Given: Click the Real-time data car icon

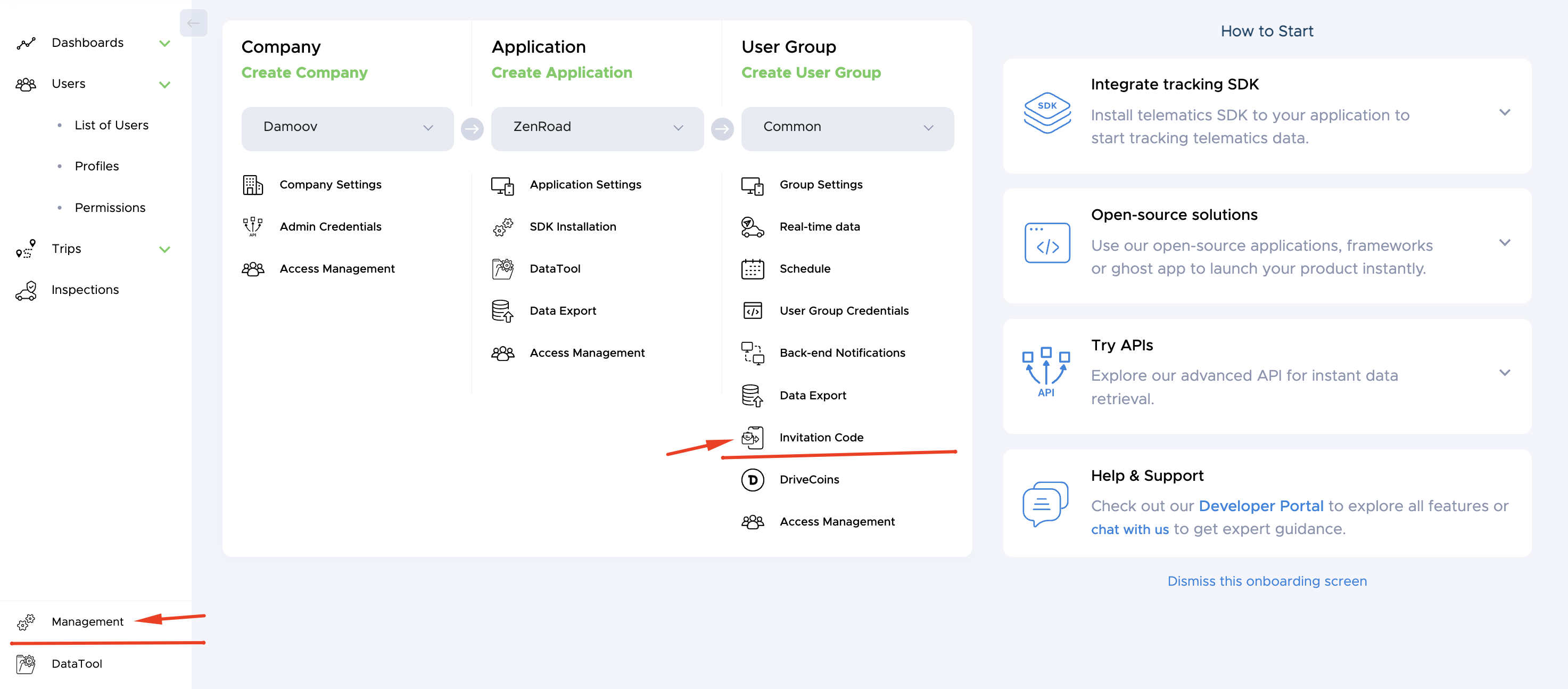Looking at the screenshot, I should click(x=753, y=227).
